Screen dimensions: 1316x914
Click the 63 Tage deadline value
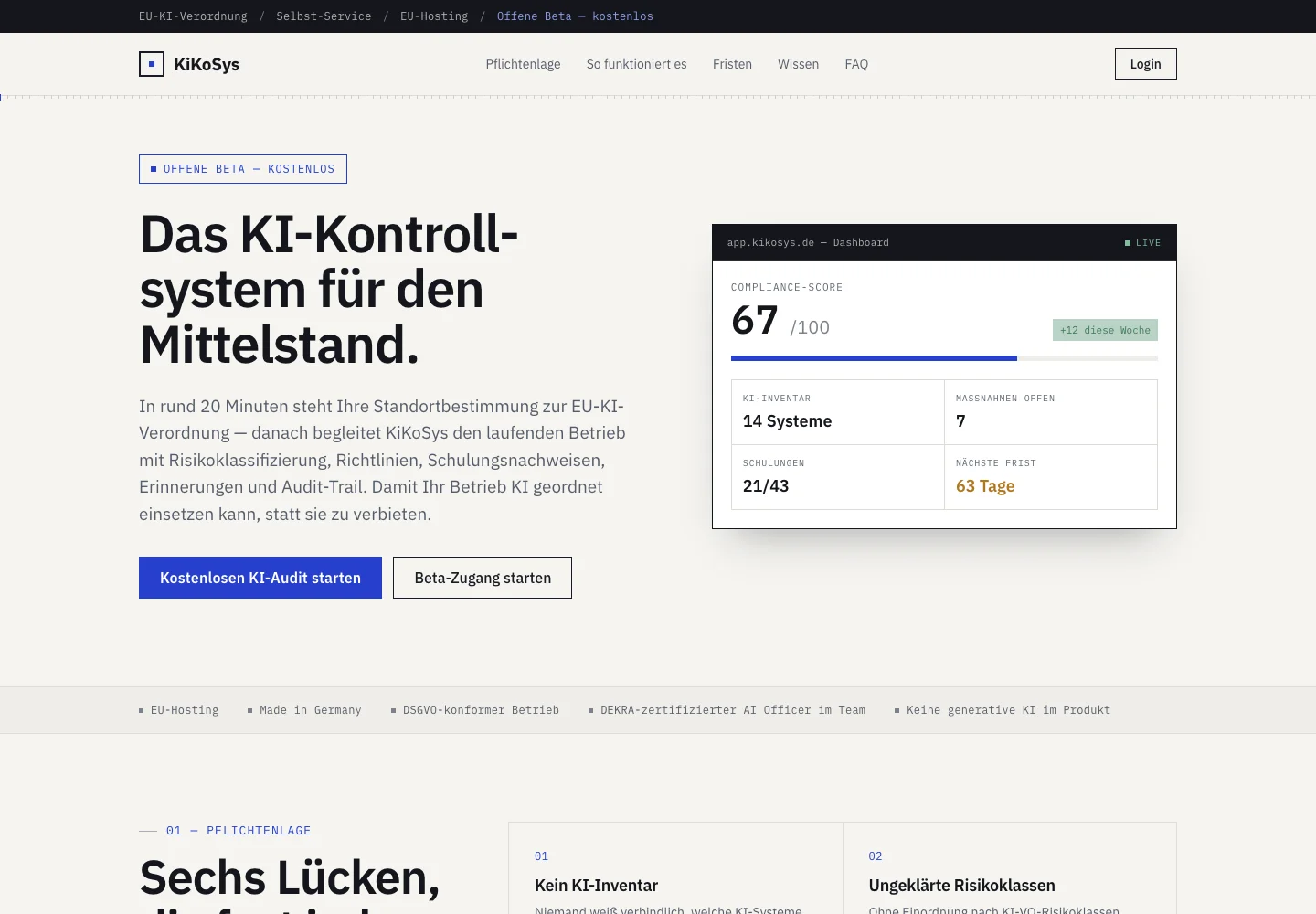pyautogui.click(x=985, y=486)
